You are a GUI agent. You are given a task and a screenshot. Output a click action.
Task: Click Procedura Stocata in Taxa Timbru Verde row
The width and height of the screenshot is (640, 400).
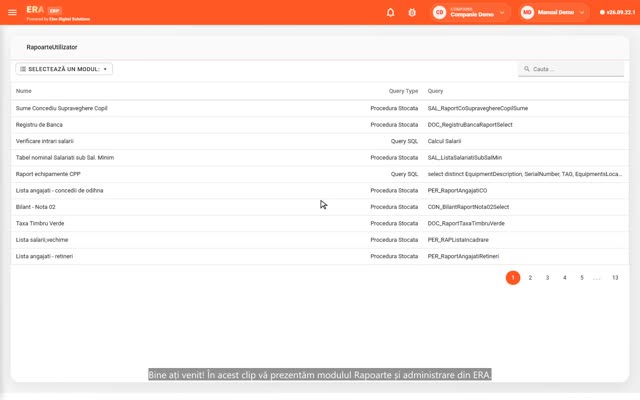pyautogui.click(x=394, y=223)
